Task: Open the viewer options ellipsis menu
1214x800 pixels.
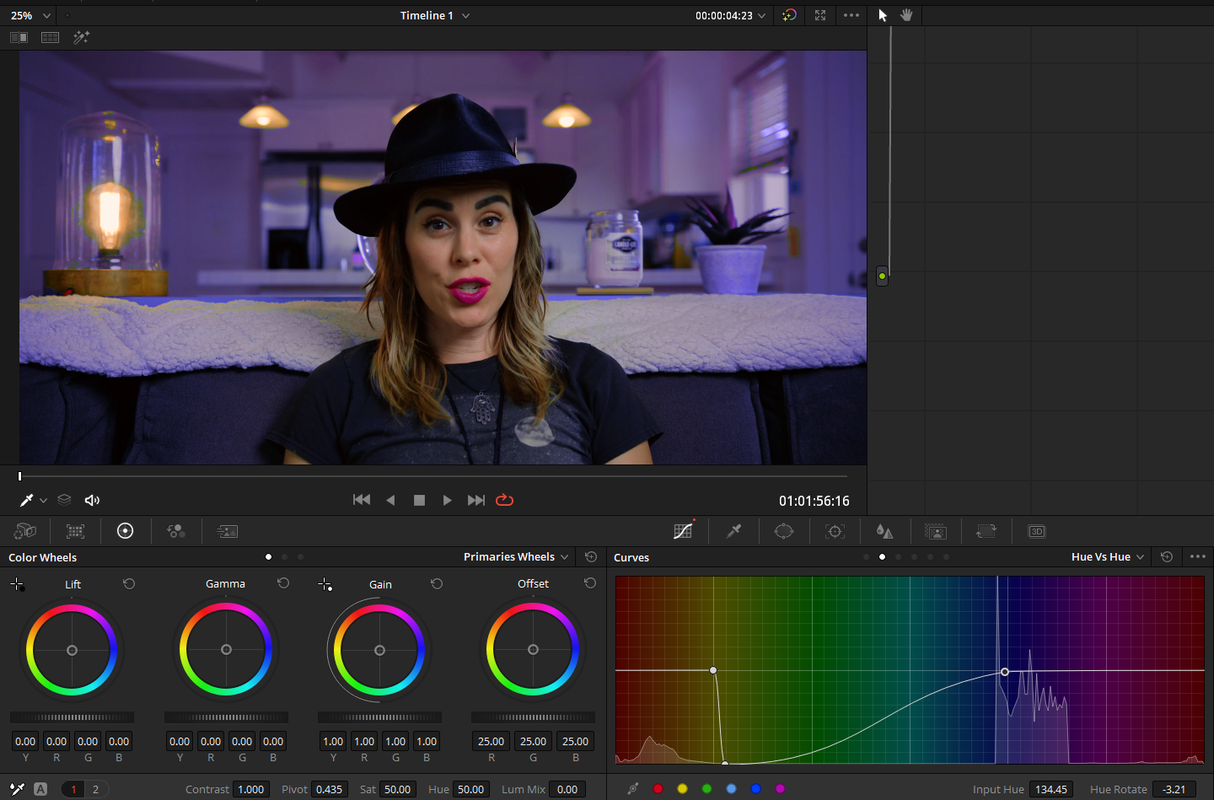Action: pos(851,15)
